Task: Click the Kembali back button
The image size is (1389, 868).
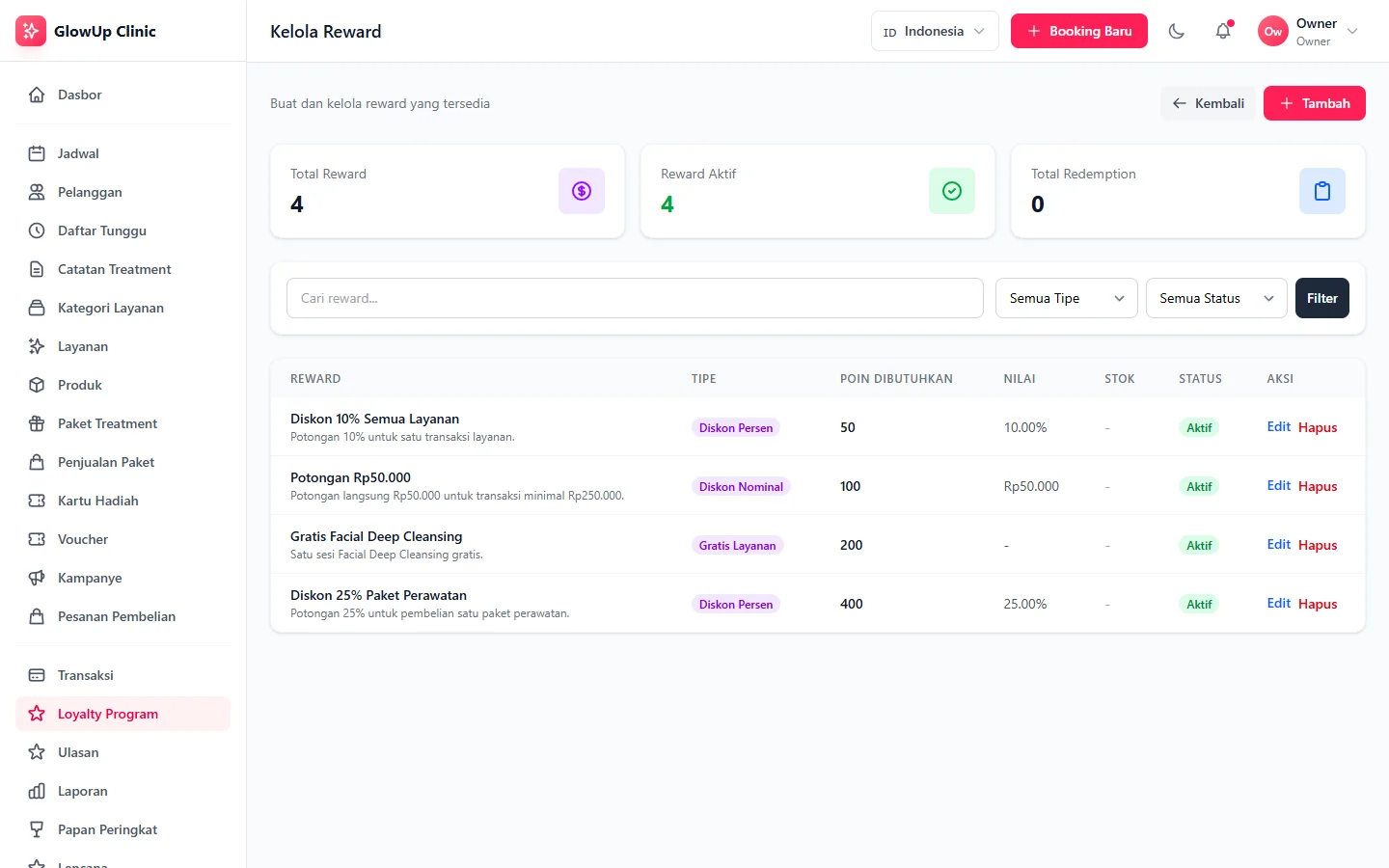Action: (1208, 103)
